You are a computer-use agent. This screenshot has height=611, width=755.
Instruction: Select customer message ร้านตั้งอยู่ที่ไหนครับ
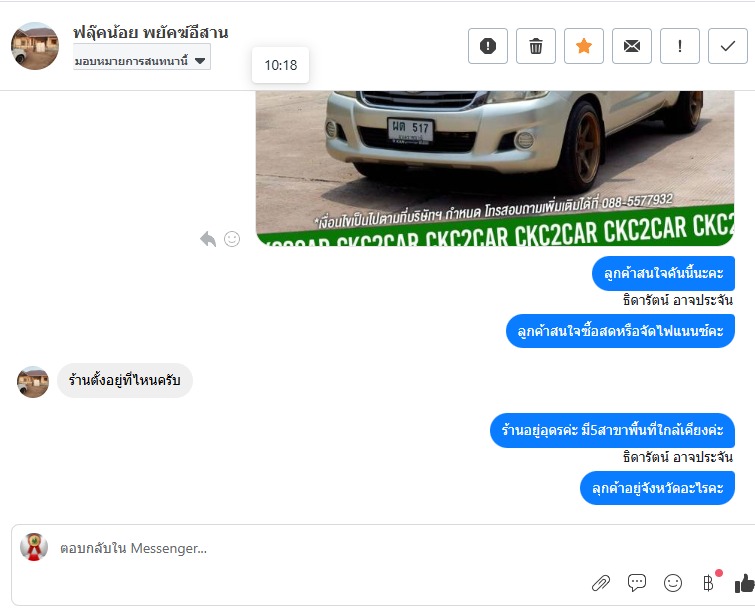pyautogui.click(x=125, y=380)
